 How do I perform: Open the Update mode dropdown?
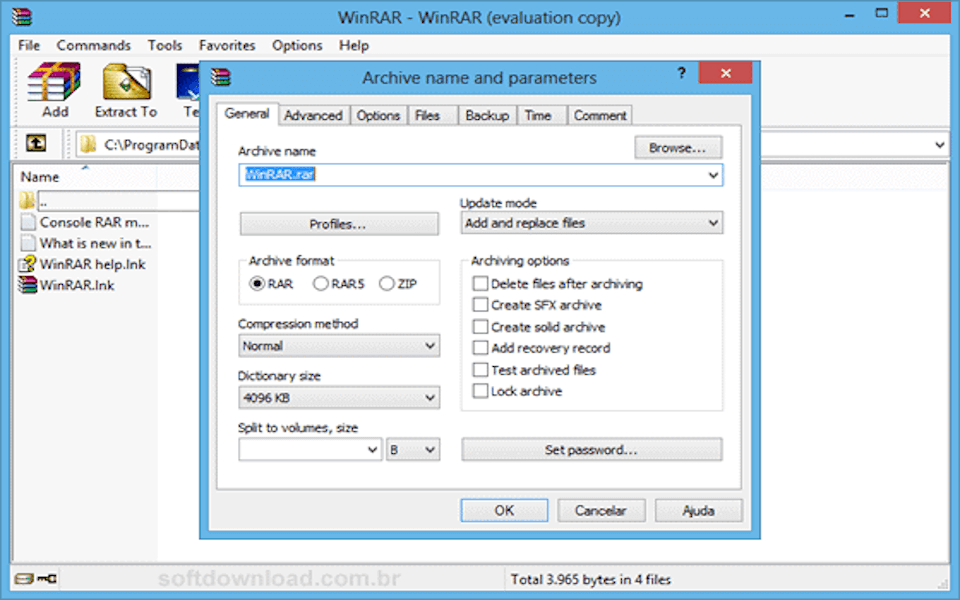591,223
